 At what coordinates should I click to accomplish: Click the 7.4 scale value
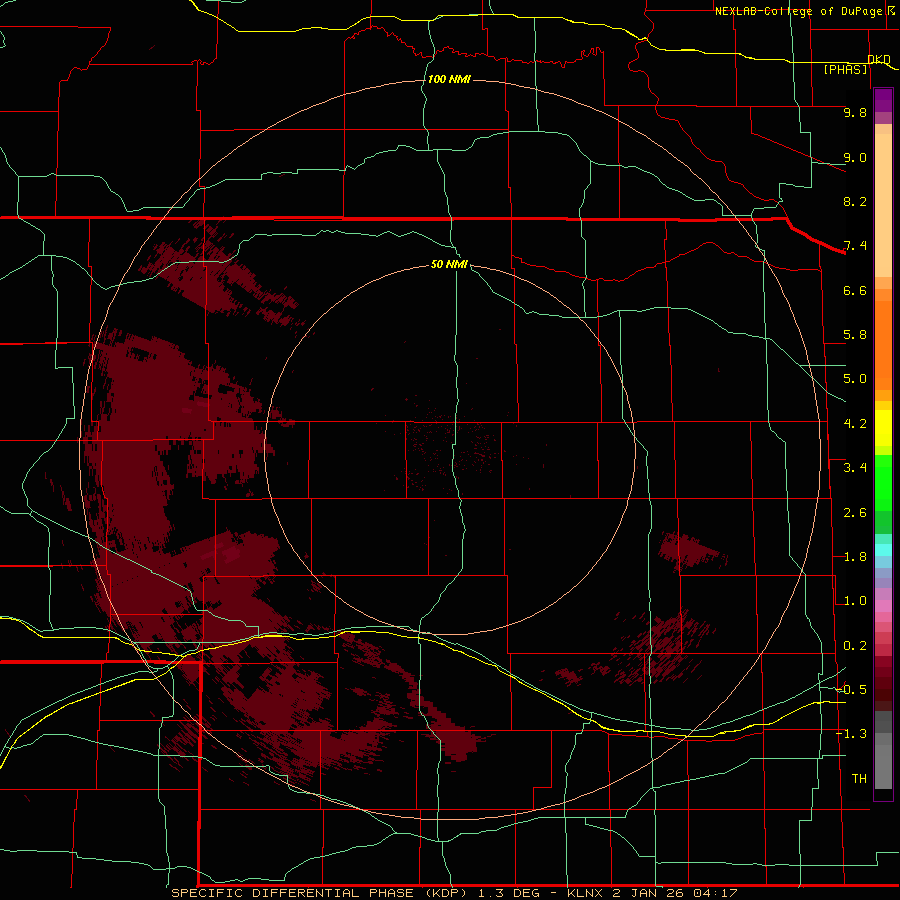(x=855, y=246)
